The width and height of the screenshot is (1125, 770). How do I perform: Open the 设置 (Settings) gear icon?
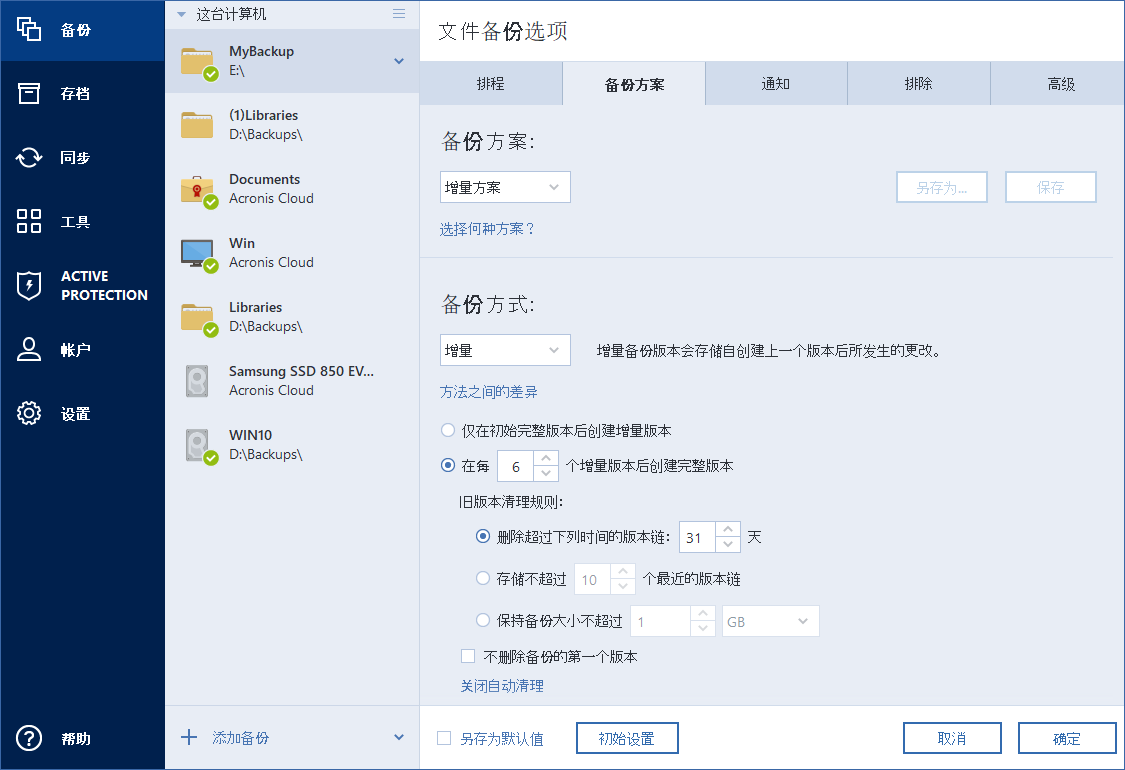[29, 413]
